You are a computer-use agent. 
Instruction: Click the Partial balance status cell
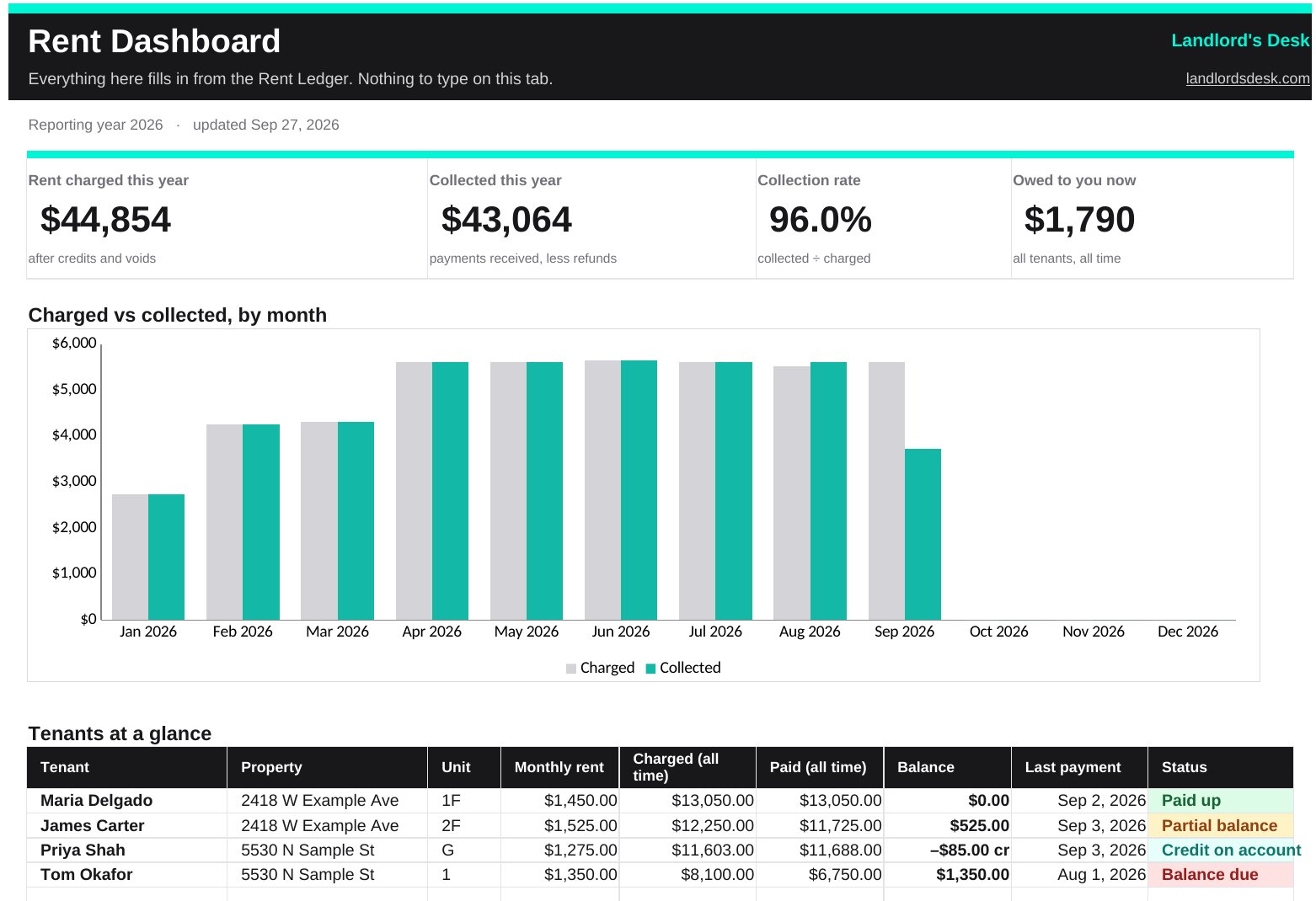coord(1220,826)
